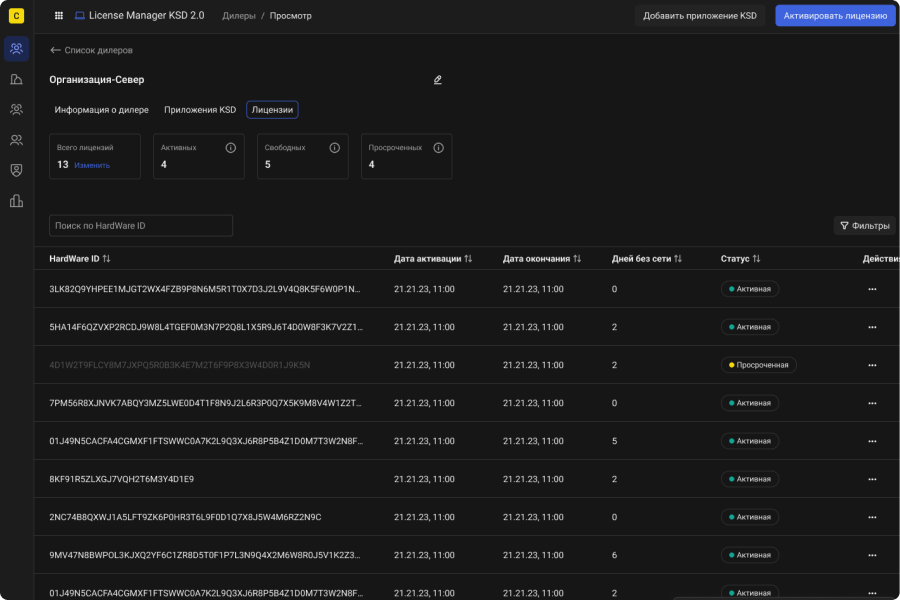Click the Действия column header
The width and height of the screenshot is (900, 600).
881,259
